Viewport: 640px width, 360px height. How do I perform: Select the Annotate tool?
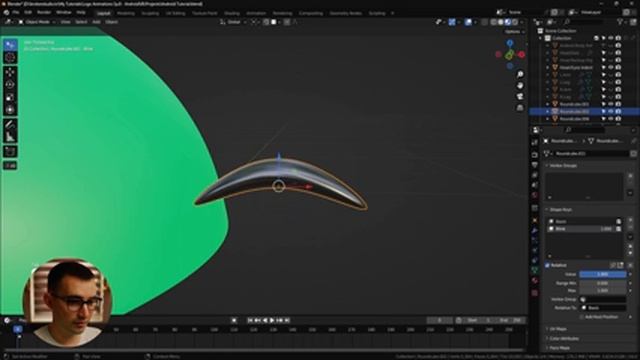(10, 124)
